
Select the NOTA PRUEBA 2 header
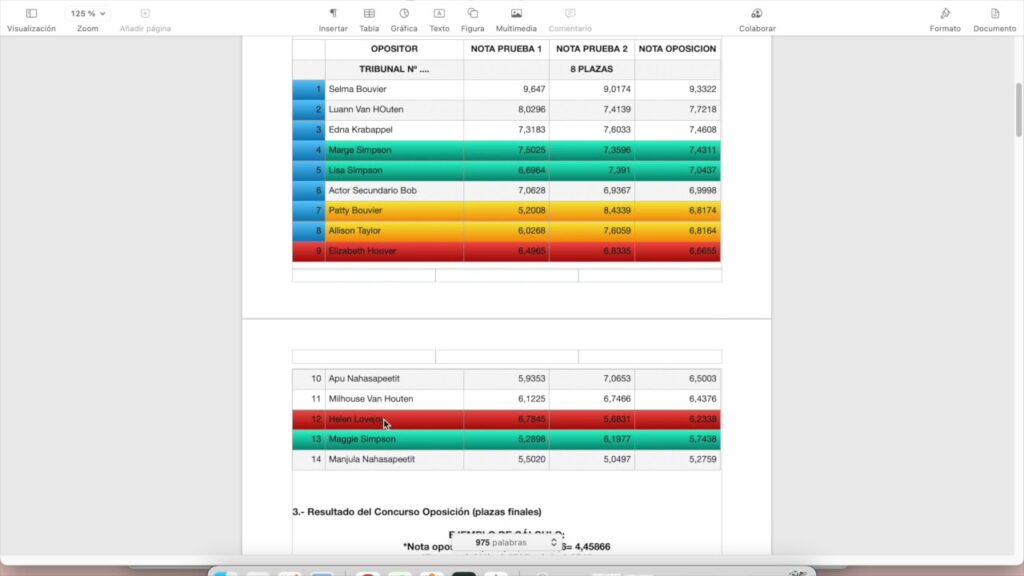click(x=592, y=49)
